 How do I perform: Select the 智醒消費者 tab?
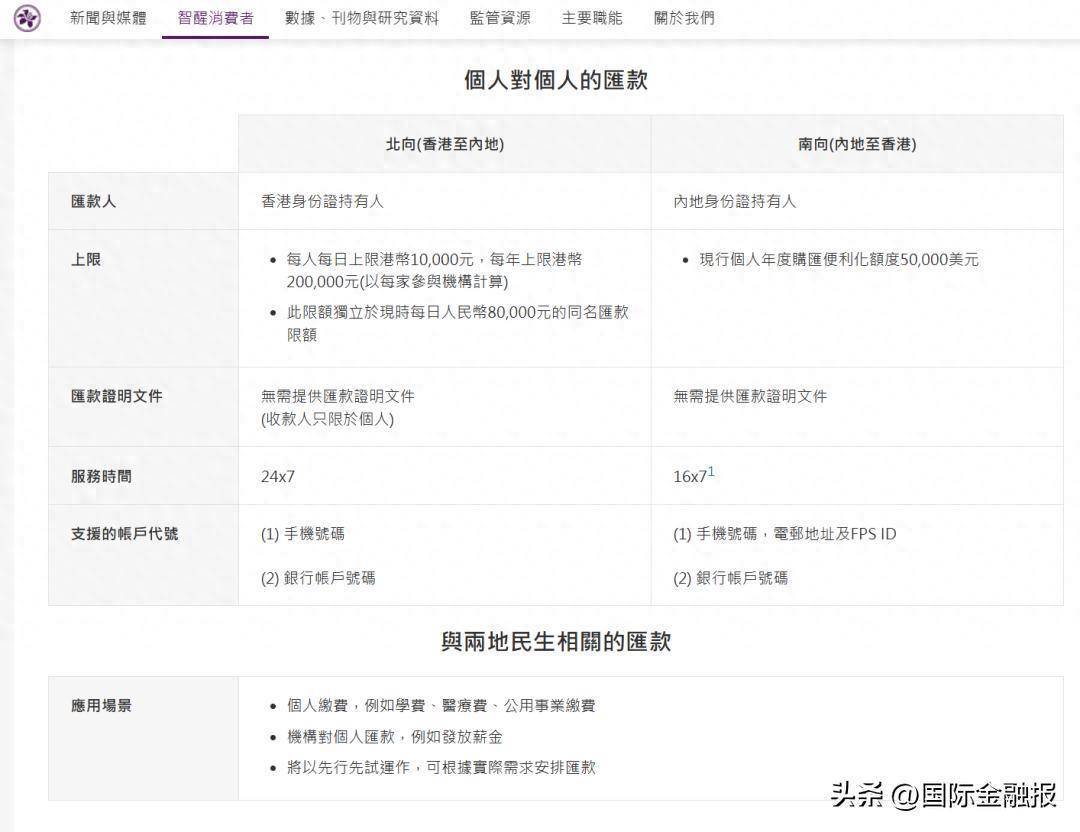tap(213, 16)
